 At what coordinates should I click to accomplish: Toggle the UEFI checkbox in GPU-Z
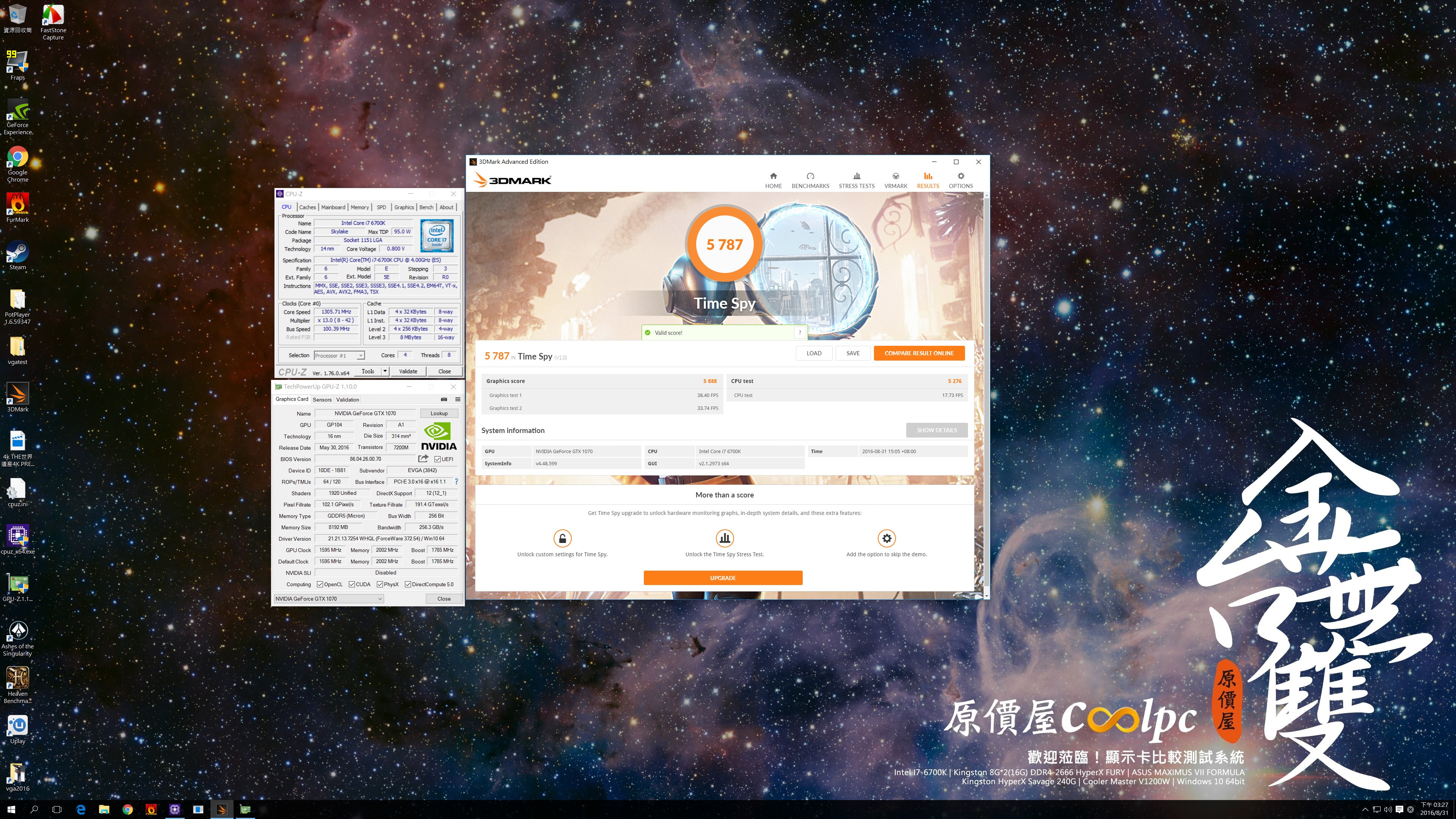click(438, 459)
